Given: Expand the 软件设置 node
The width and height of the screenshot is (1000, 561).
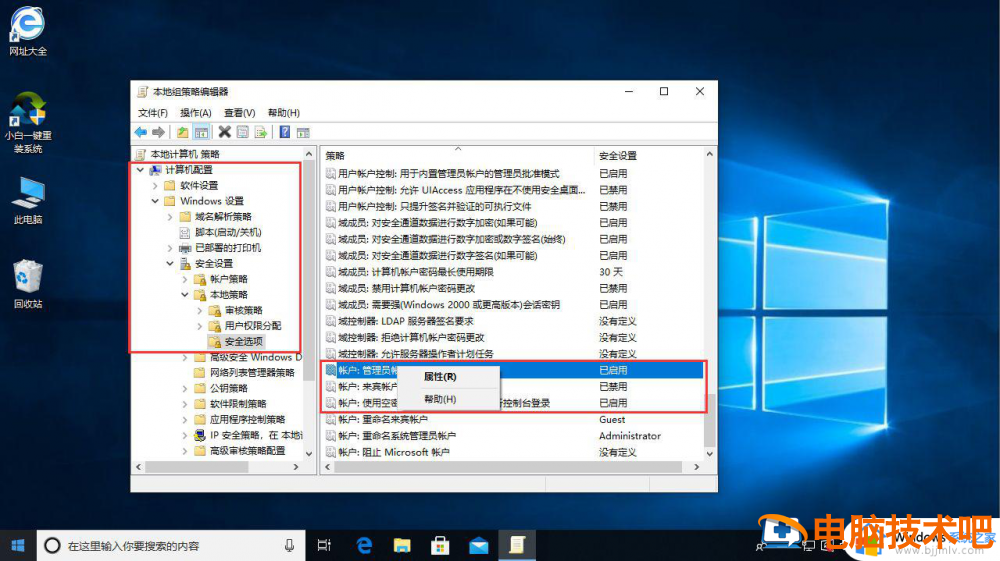Looking at the screenshot, I should click(x=155, y=186).
